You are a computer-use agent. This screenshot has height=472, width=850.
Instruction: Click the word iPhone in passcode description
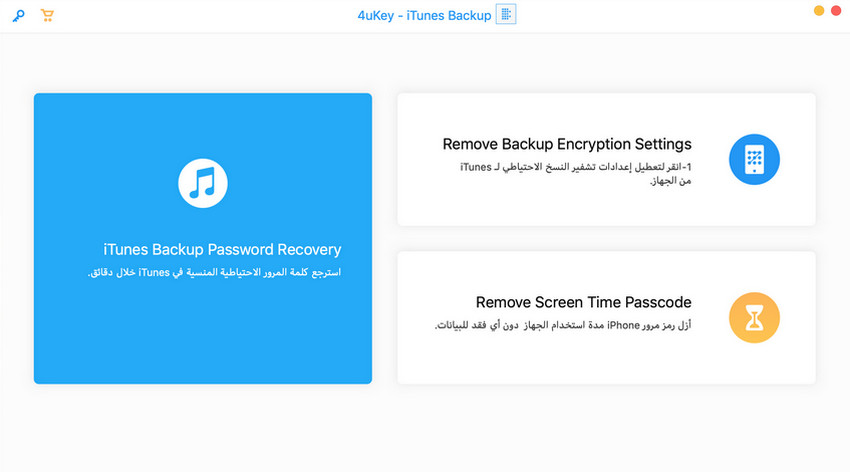[623, 325]
